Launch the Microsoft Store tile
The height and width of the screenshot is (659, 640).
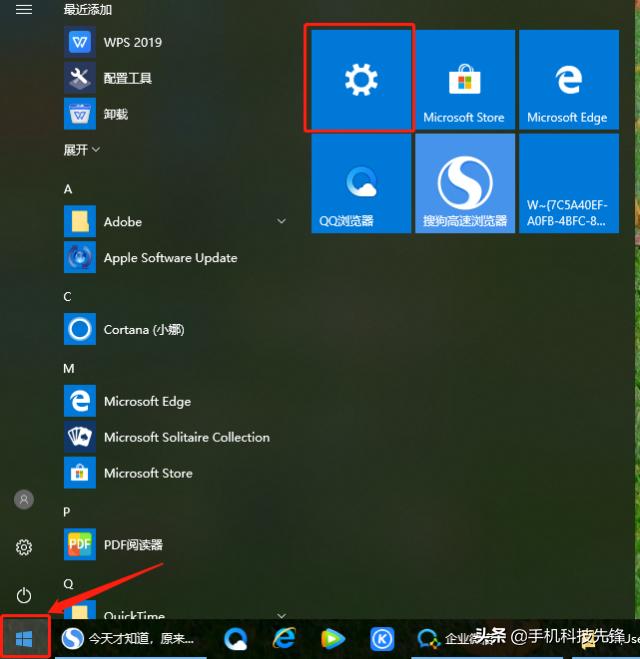point(464,80)
